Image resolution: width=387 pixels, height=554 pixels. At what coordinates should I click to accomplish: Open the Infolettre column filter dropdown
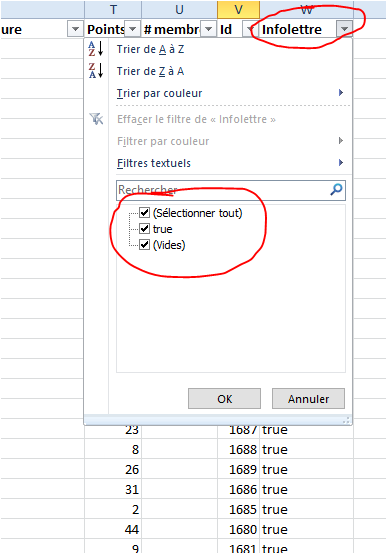pos(344,29)
